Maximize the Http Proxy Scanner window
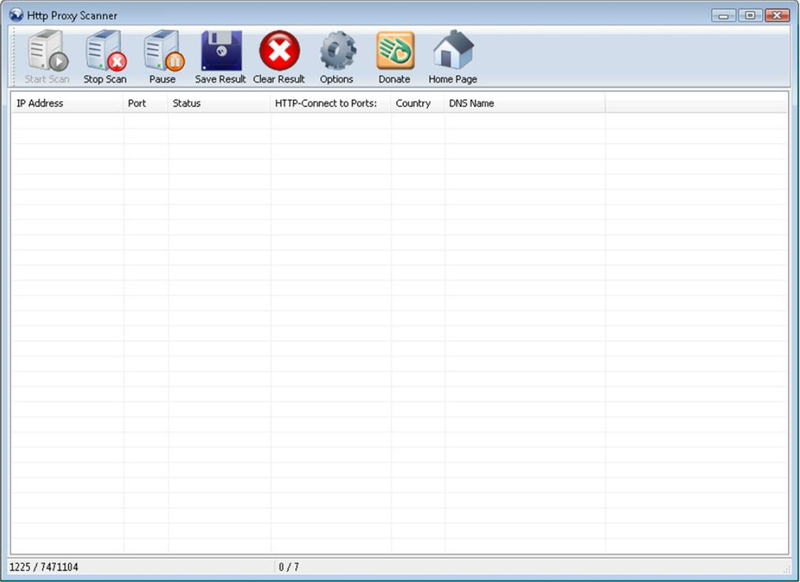Image resolution: width=800 pixels, height=582 pixels. point(750,15)
